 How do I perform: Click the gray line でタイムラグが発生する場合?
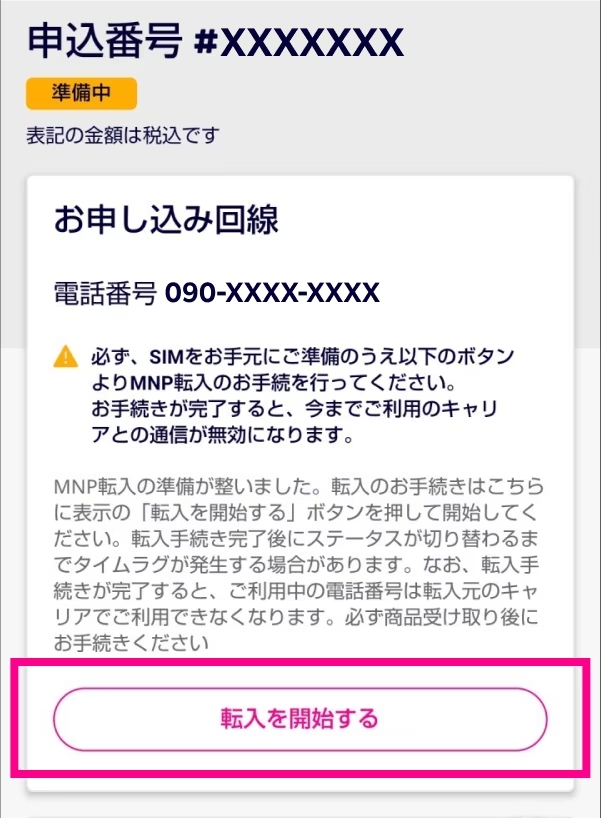[296, 565]
